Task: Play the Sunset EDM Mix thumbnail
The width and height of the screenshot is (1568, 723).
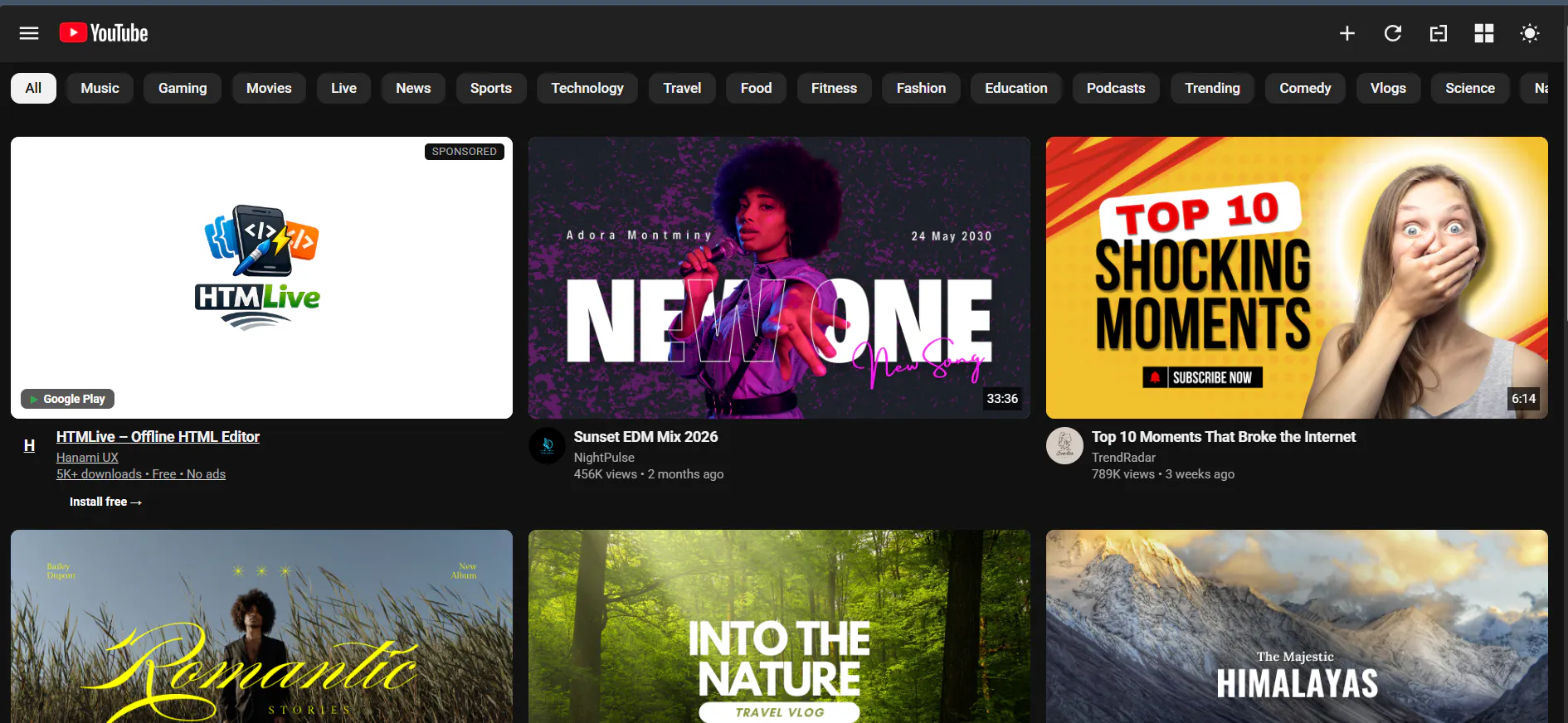Action: (779, 278)
